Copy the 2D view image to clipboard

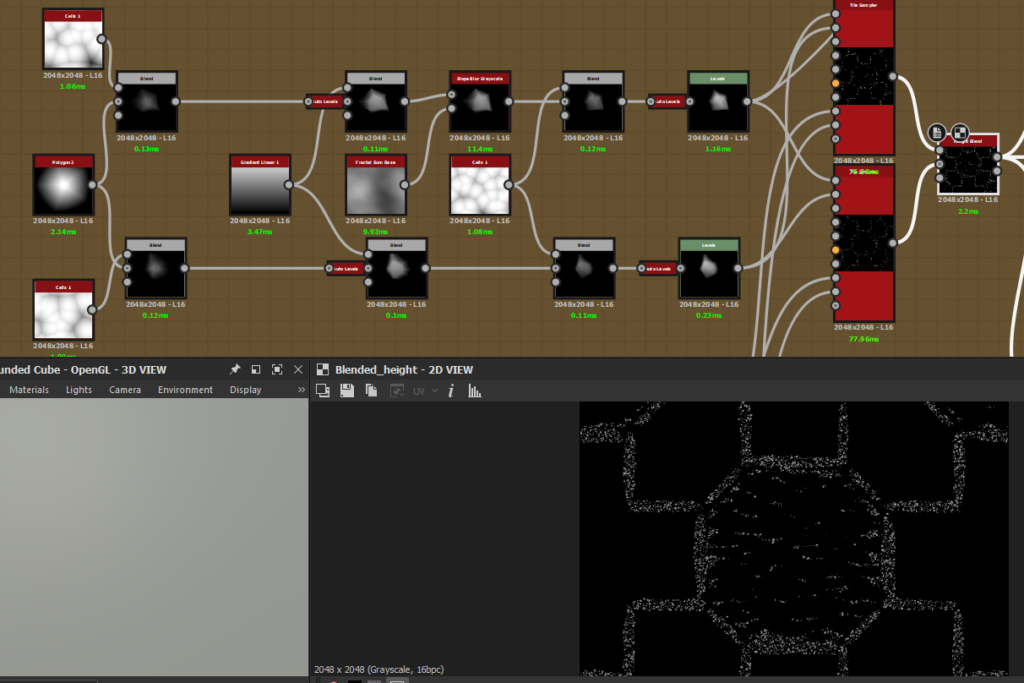point(371,390)
